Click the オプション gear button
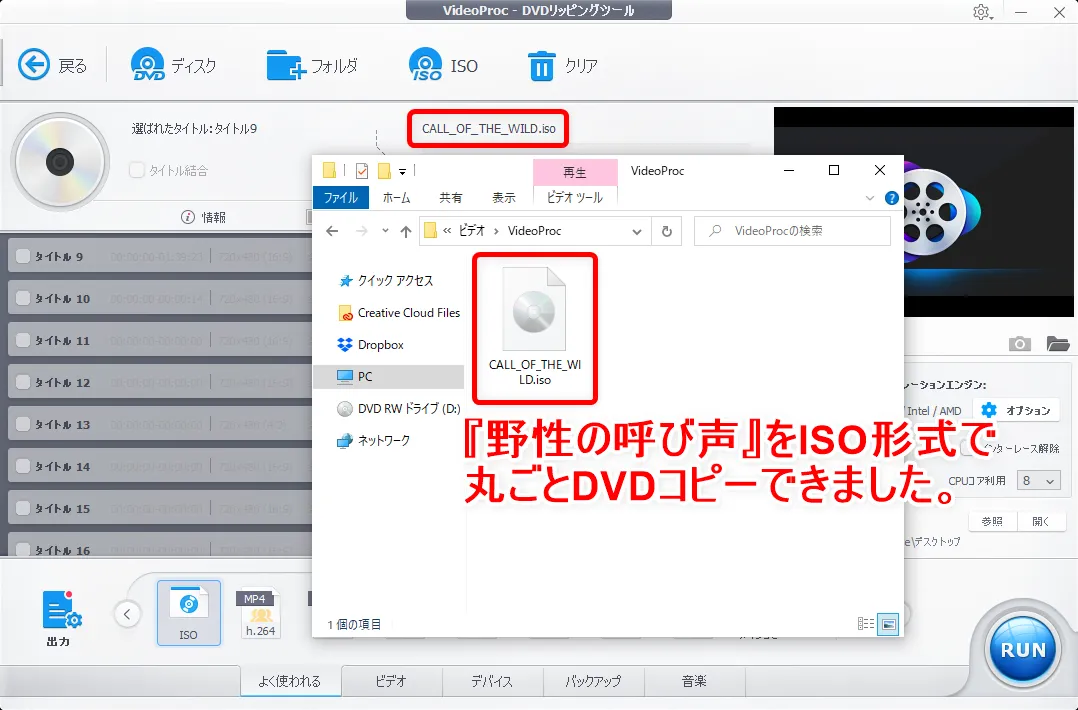The height and width of the screenshot is (710, 1078). [1017, 410]
